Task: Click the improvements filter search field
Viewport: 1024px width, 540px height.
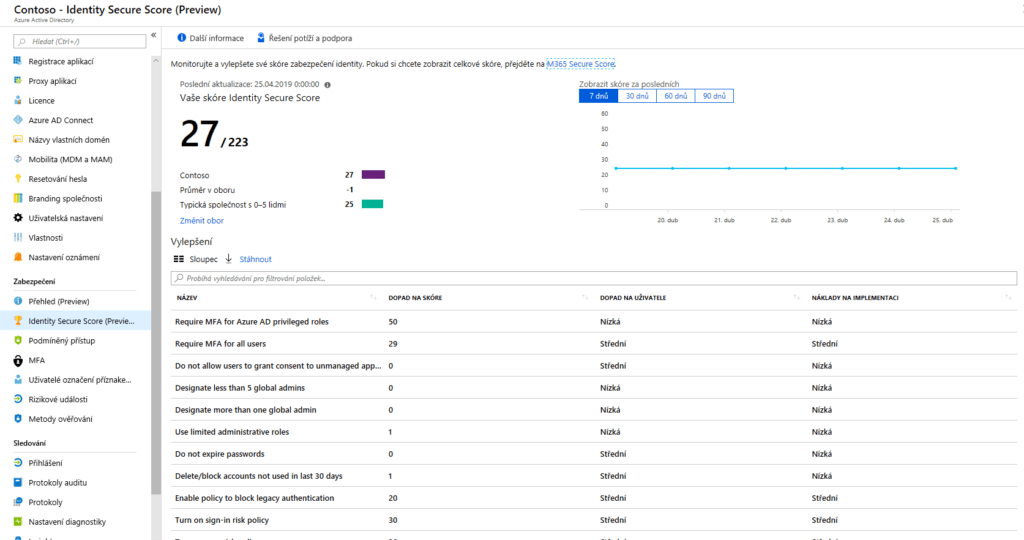Action: (x=595, y=278)
